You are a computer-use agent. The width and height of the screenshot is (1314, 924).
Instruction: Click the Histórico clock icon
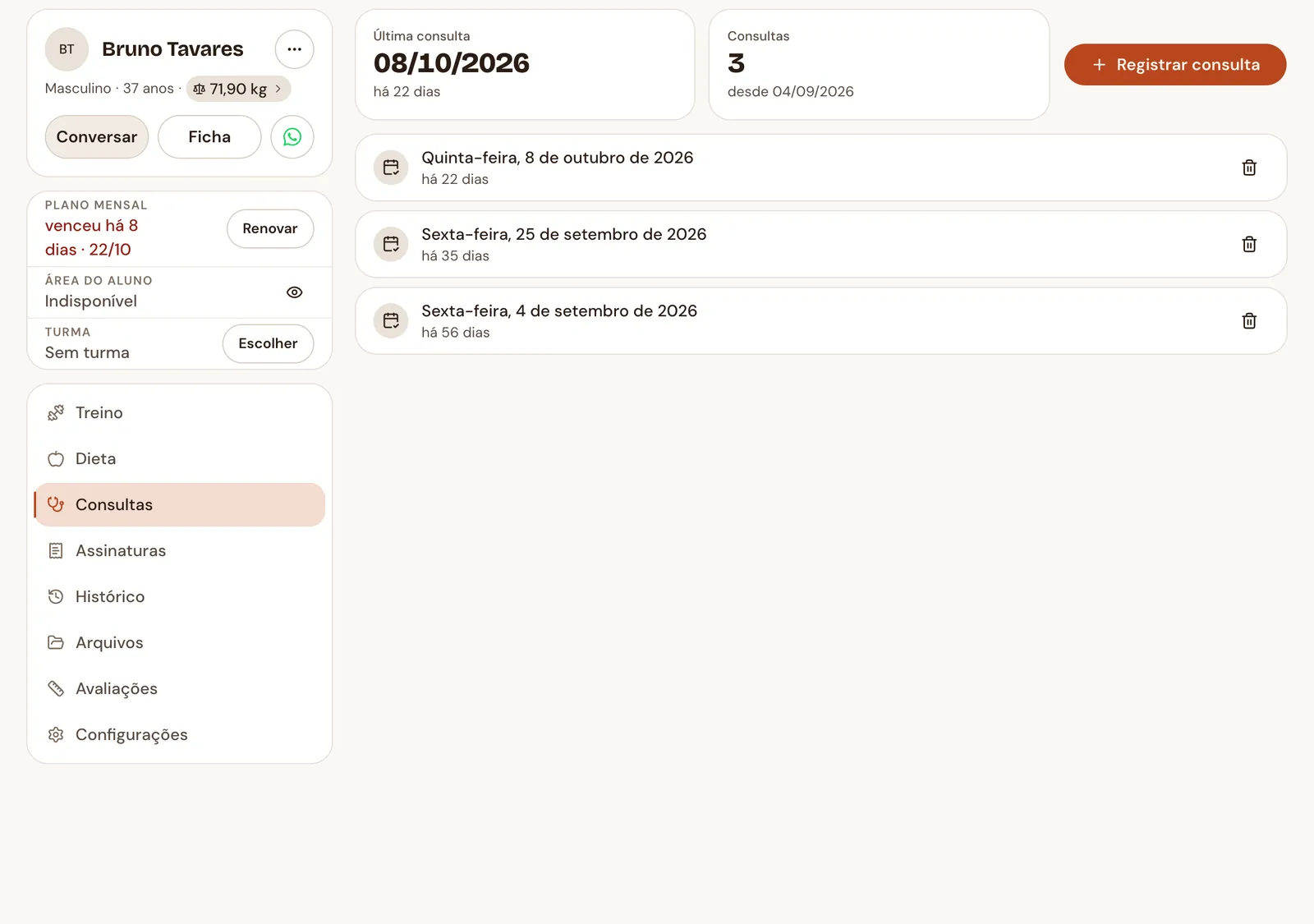point(56,596)
